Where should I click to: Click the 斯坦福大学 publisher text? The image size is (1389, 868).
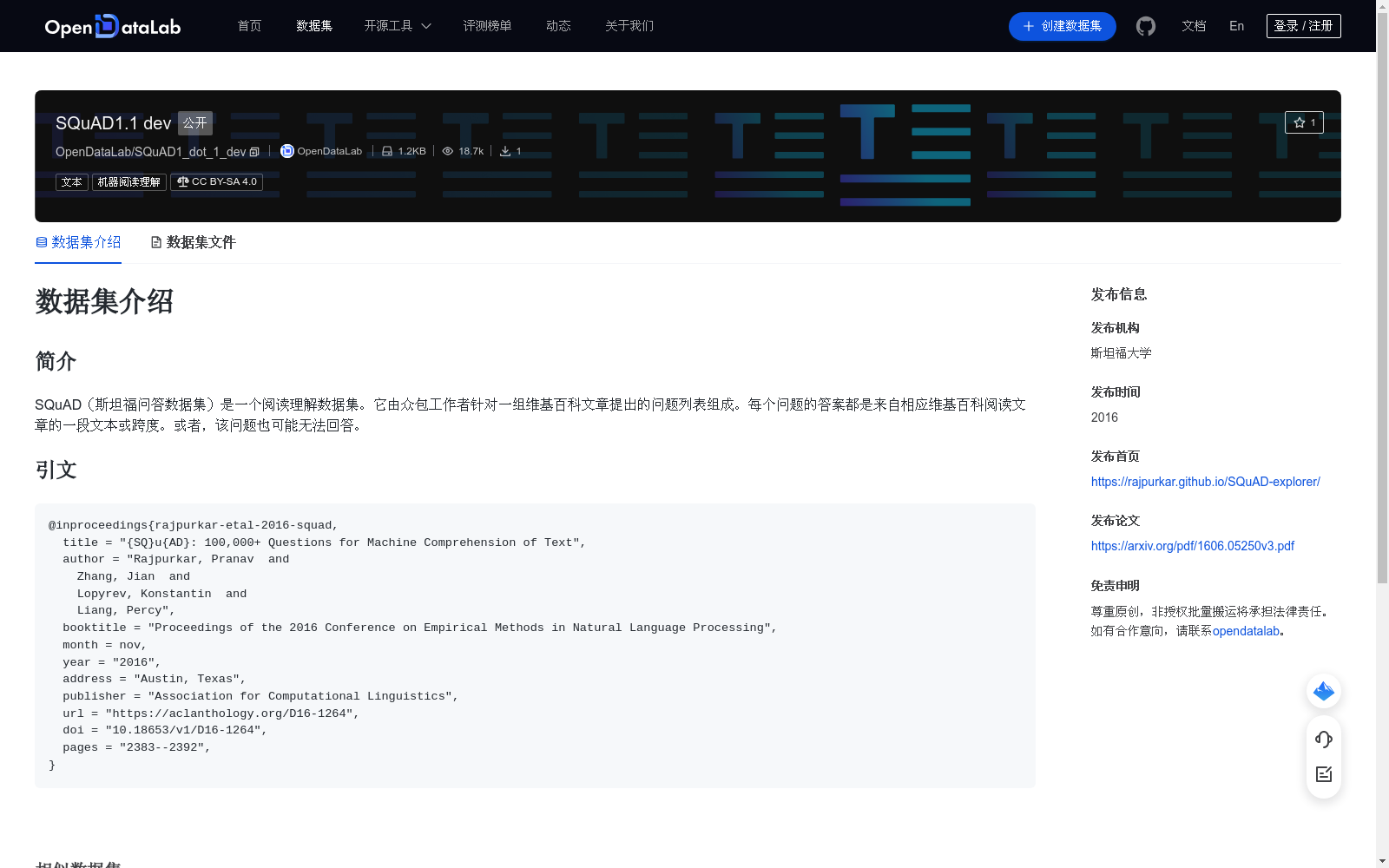[x=1122, y=353]
